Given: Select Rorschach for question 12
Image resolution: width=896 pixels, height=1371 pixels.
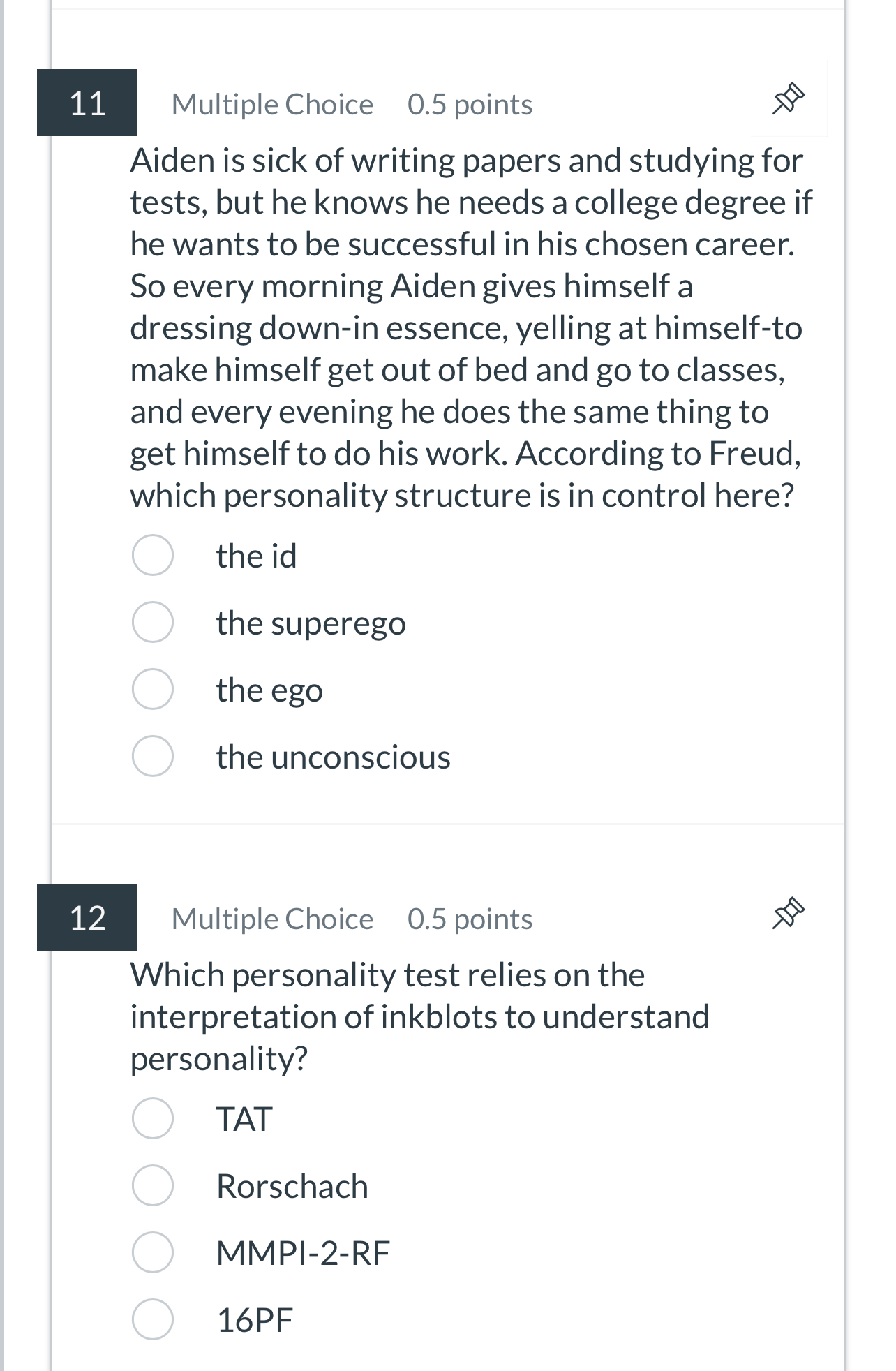Looking at the screenshot, I should [292, 1186].
